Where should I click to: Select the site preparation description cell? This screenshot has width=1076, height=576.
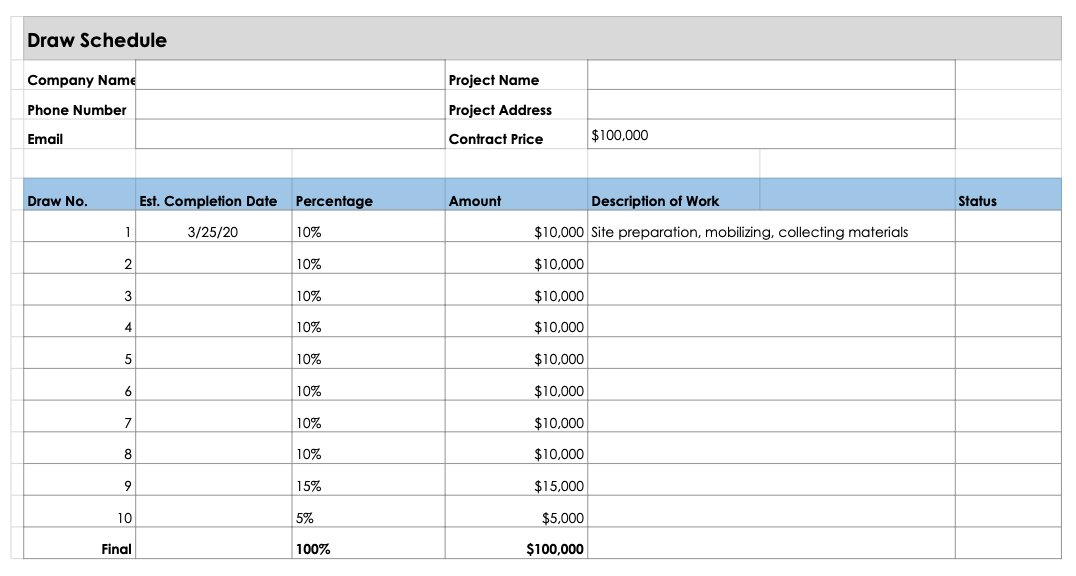point(750,232)
